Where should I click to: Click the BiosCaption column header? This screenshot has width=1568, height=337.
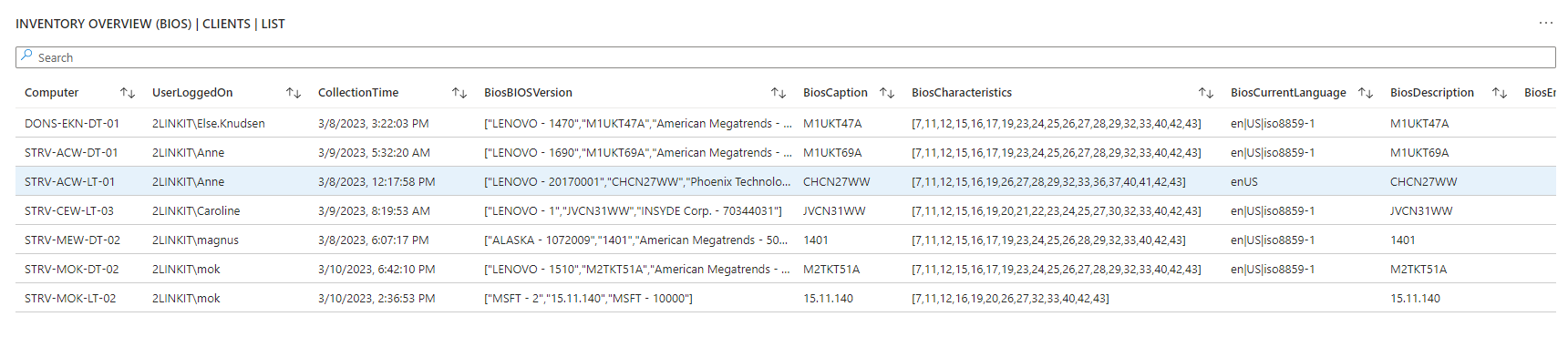pos(835,93)
